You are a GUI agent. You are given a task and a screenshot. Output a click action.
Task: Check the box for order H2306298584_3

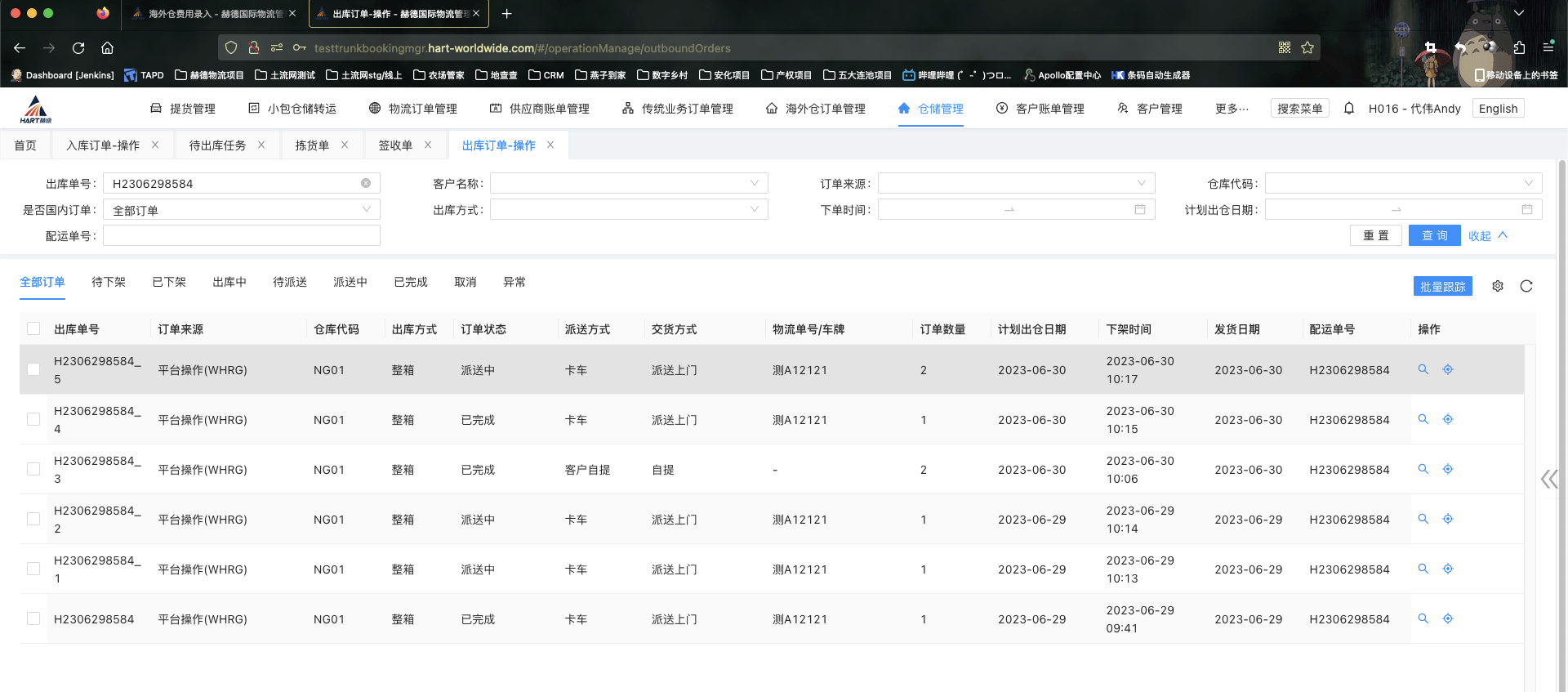tap(33, 469)
